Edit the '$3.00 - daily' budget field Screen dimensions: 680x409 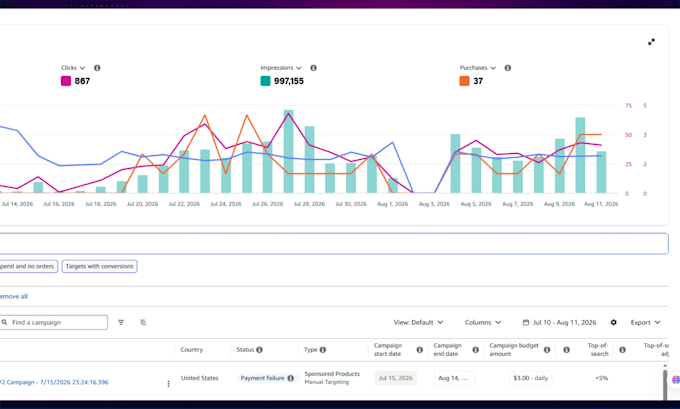pos(530,378)
